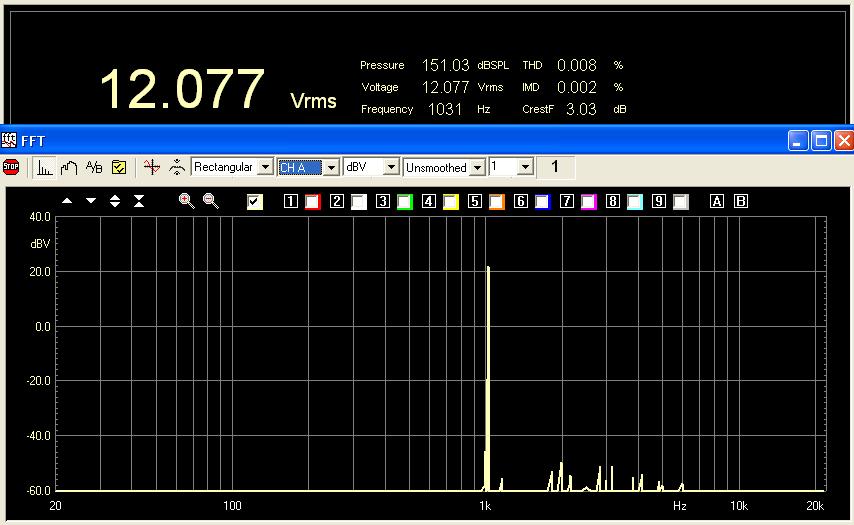This screenshot has width=854, height=525.
Task: Click the overlay A button
Action: click(716, 202)
